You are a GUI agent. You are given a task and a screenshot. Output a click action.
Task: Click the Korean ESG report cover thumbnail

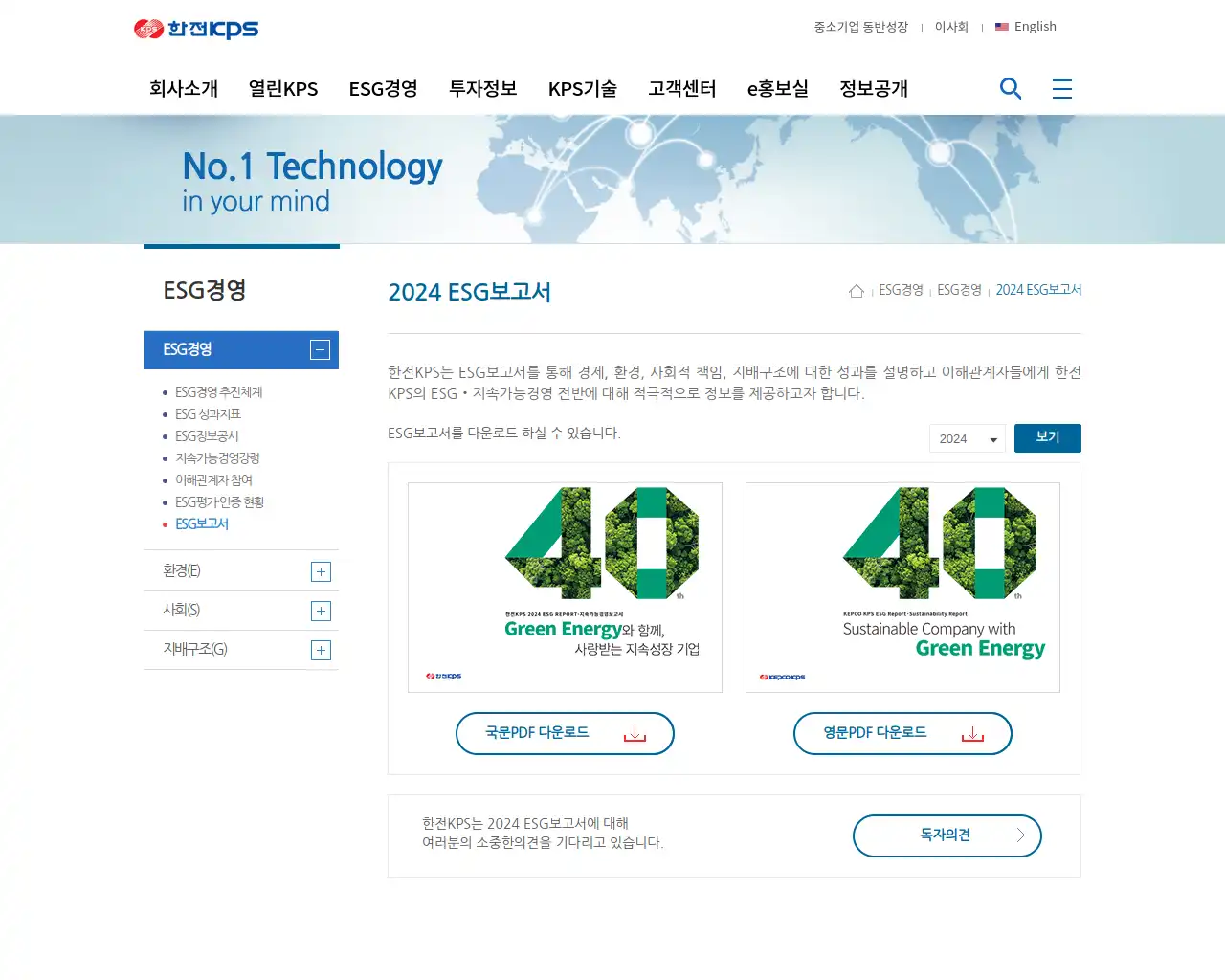[565, 587]
